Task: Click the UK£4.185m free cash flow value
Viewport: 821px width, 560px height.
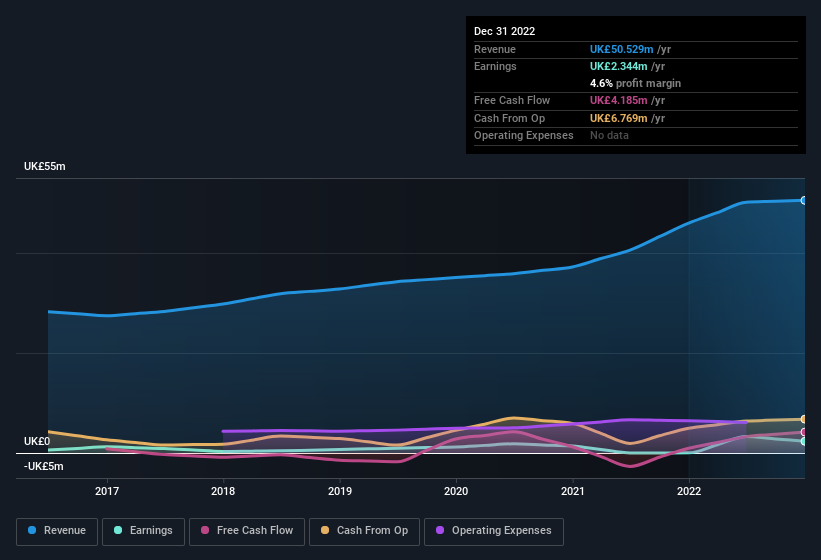Action: coord(618,100)
